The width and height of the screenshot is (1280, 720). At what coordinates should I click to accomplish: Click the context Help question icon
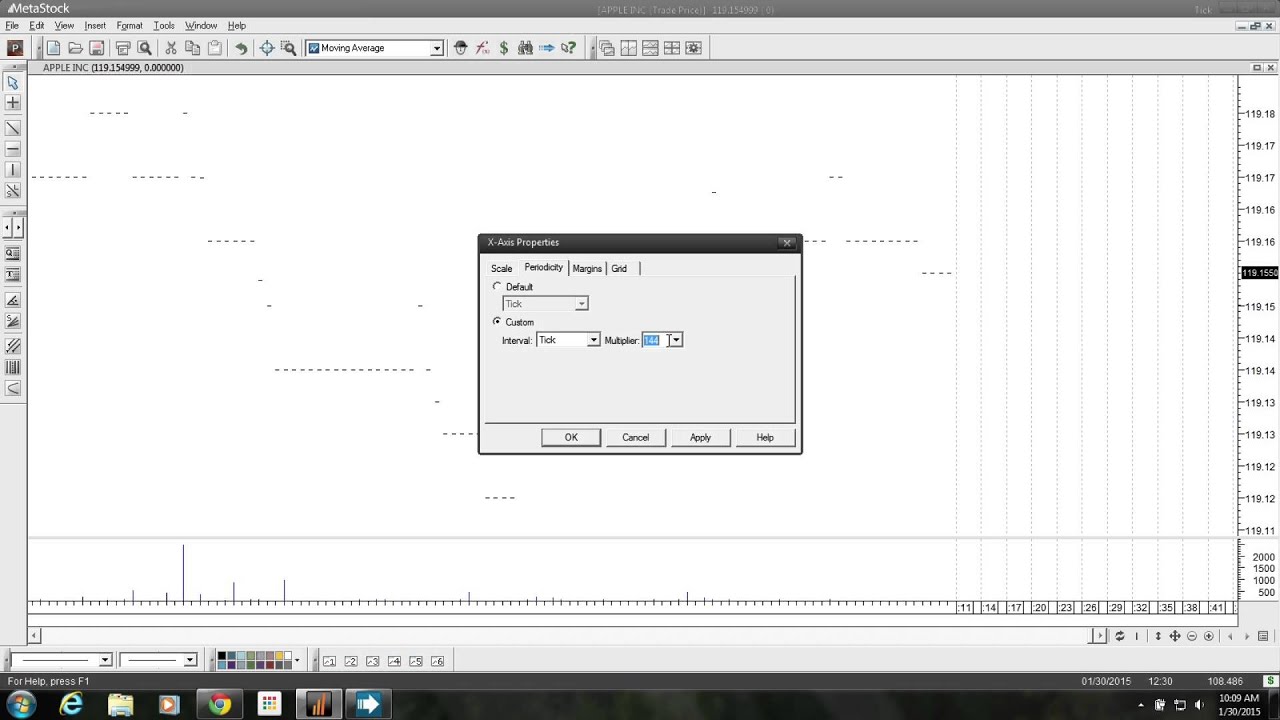click(x=568, y=48)
